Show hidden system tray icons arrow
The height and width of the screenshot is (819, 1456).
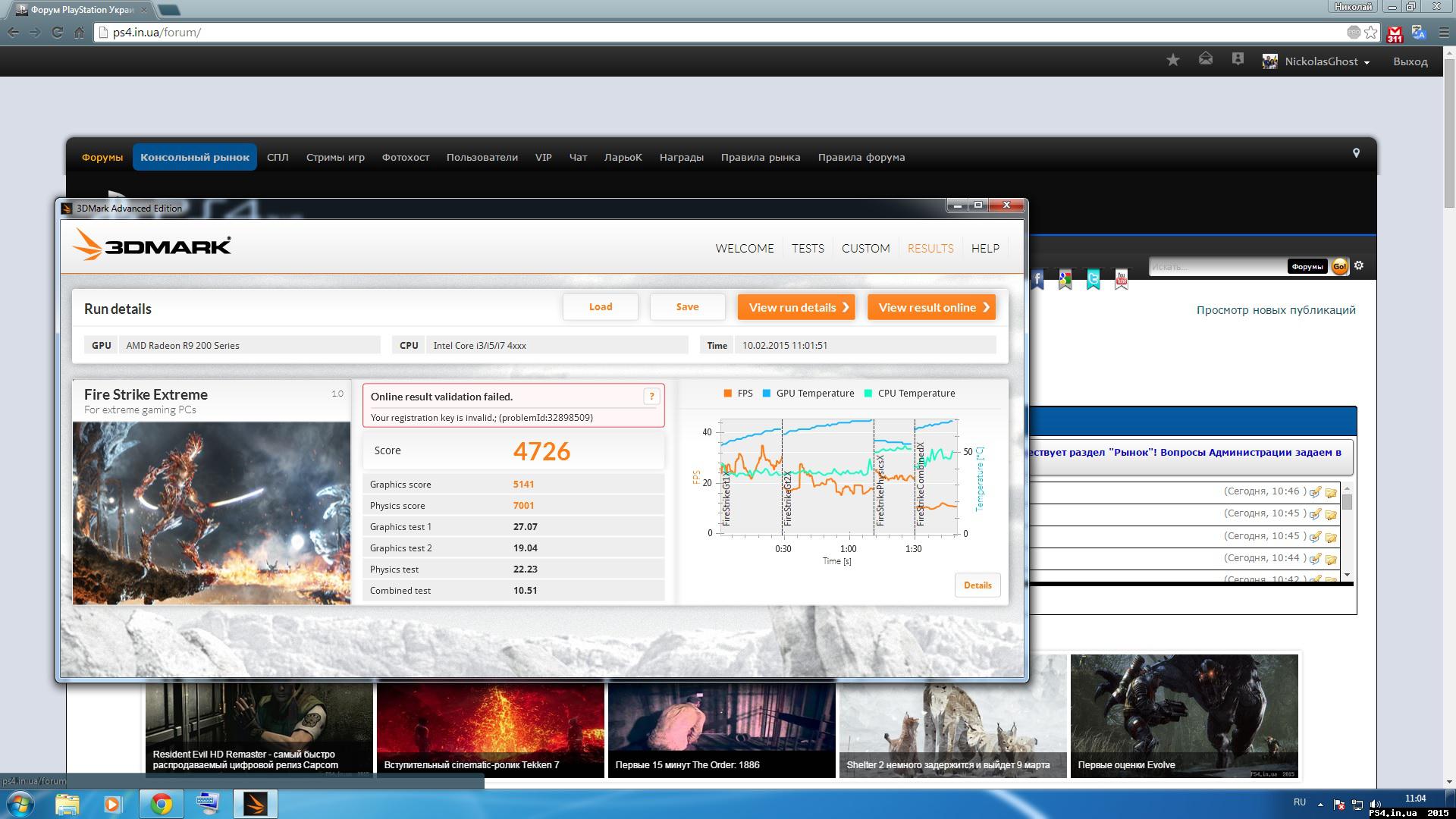(1320, 805)
